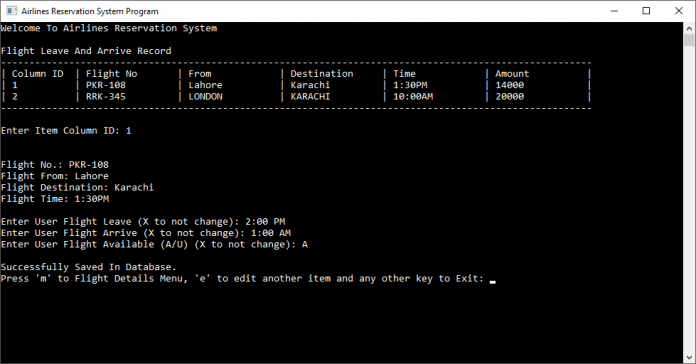Minimize the Airlines Reservation System window
This screenshot has width=696, height=364.
click(x=614, y=11)
